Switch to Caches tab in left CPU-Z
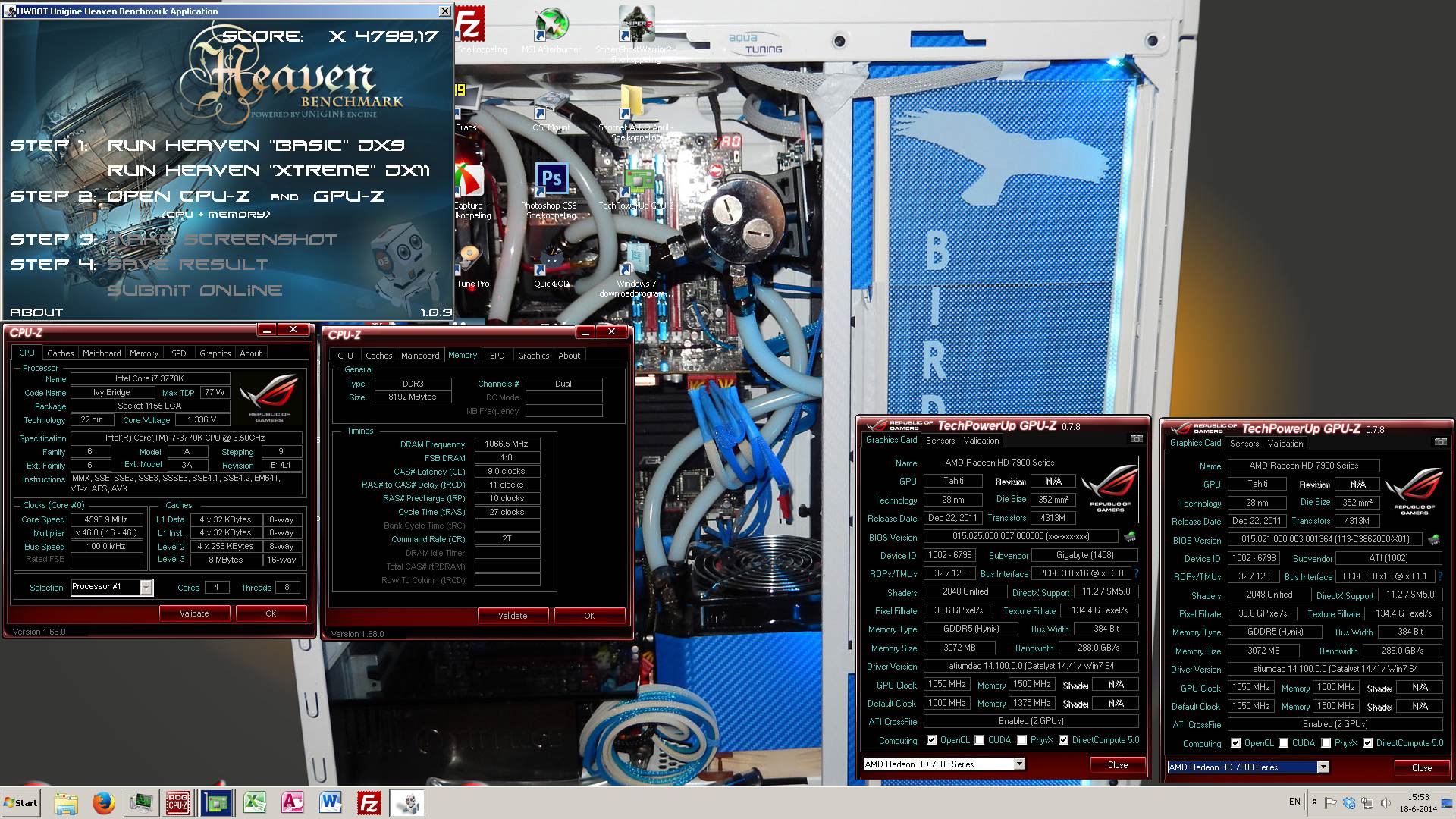The width and height of the screenshot is (1456, 819). coord(61,353)
